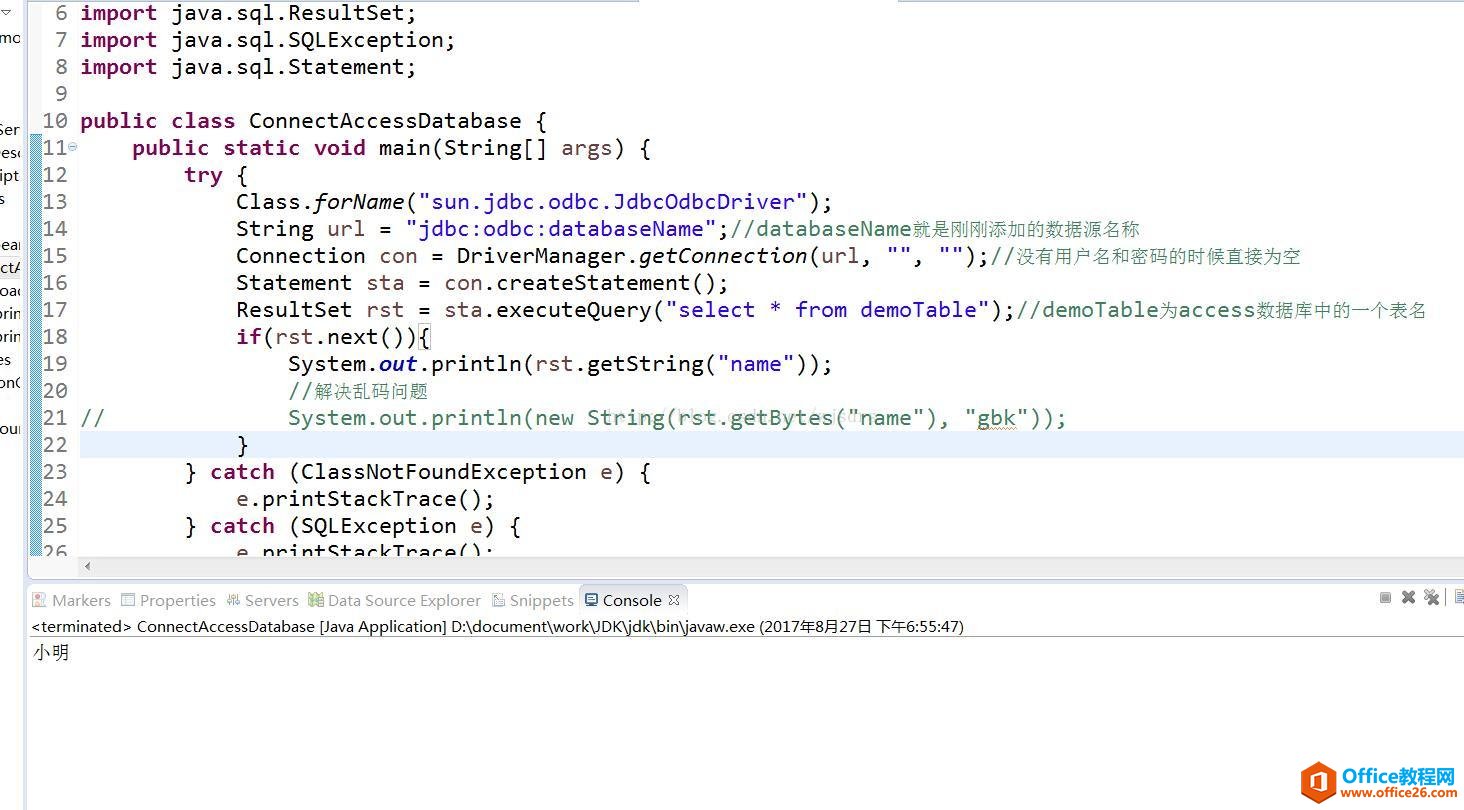Close the Console tab with its X
Image resolution: width=1464 pixels, height=810 pixels.
(674, 600)
